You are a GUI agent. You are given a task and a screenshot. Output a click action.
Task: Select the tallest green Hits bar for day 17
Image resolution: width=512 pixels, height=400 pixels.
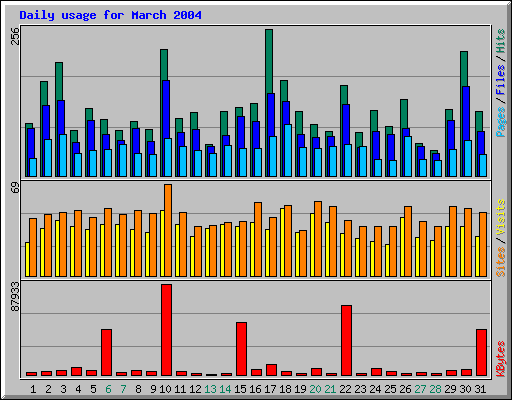point(269,62)
